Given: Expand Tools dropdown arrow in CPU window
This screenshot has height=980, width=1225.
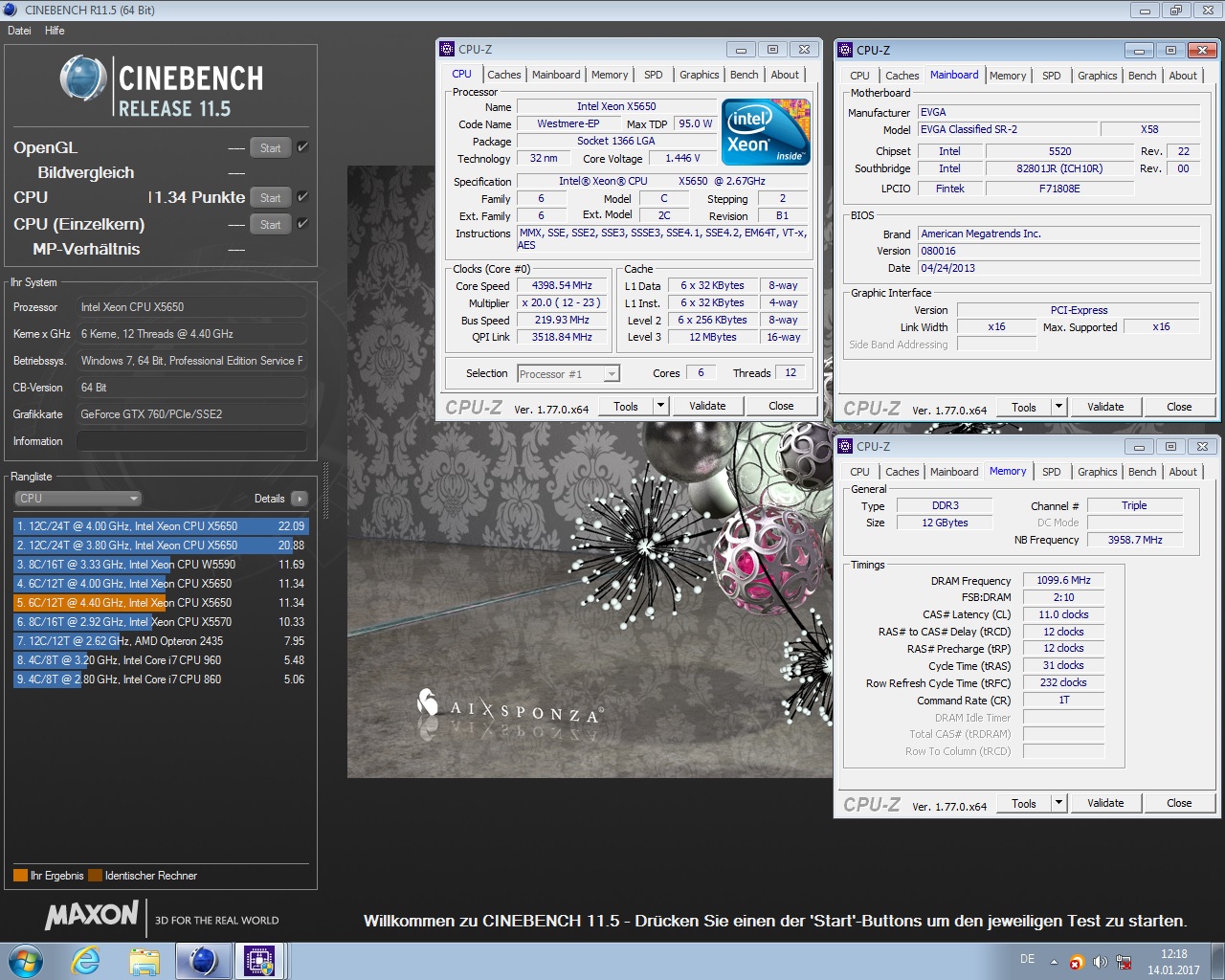Looking at the screenshot, I should [x=660, y=406].
